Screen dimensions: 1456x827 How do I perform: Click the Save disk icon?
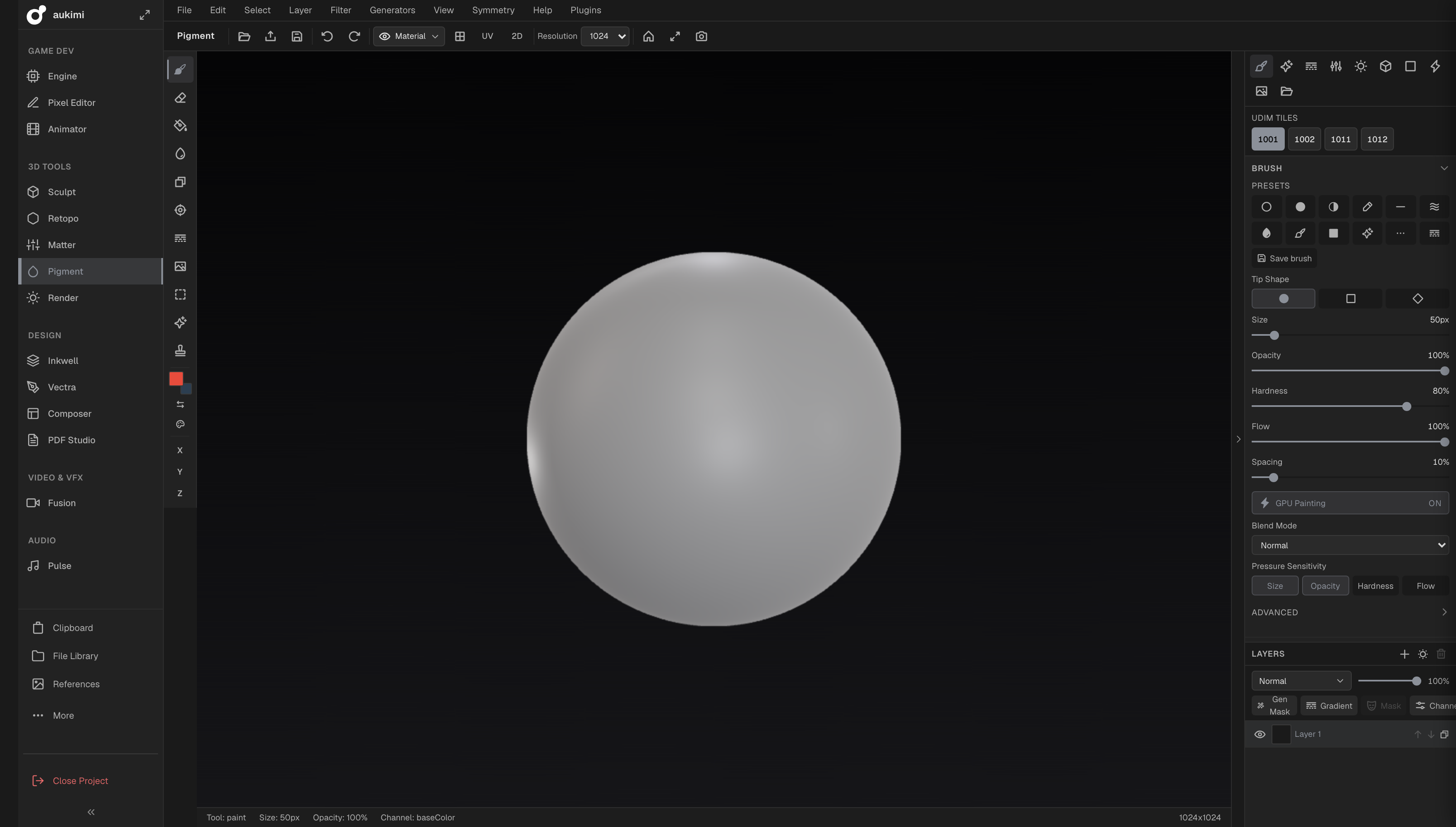297,36
